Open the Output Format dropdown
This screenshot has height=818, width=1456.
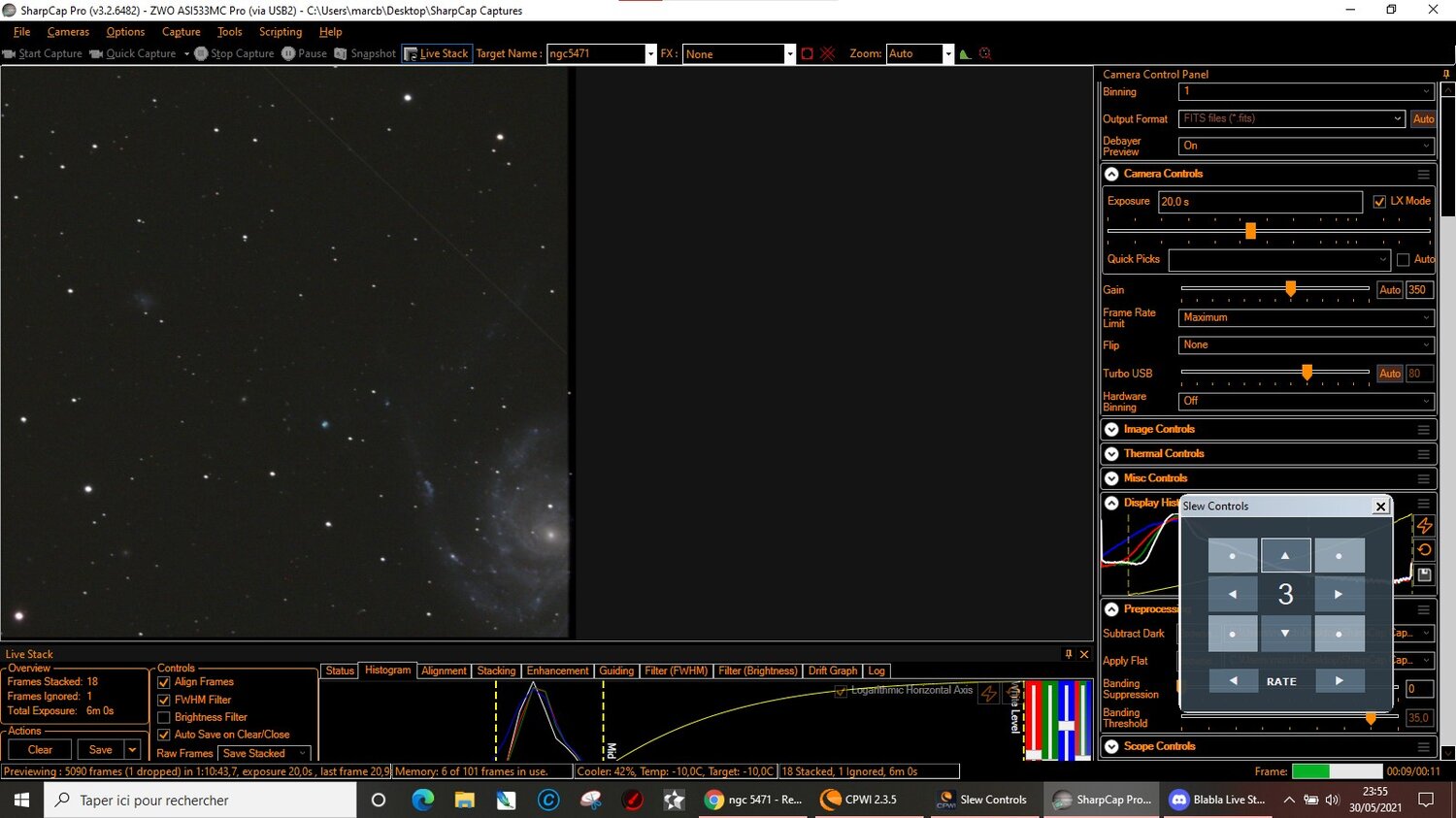[x=1291, y=118]
